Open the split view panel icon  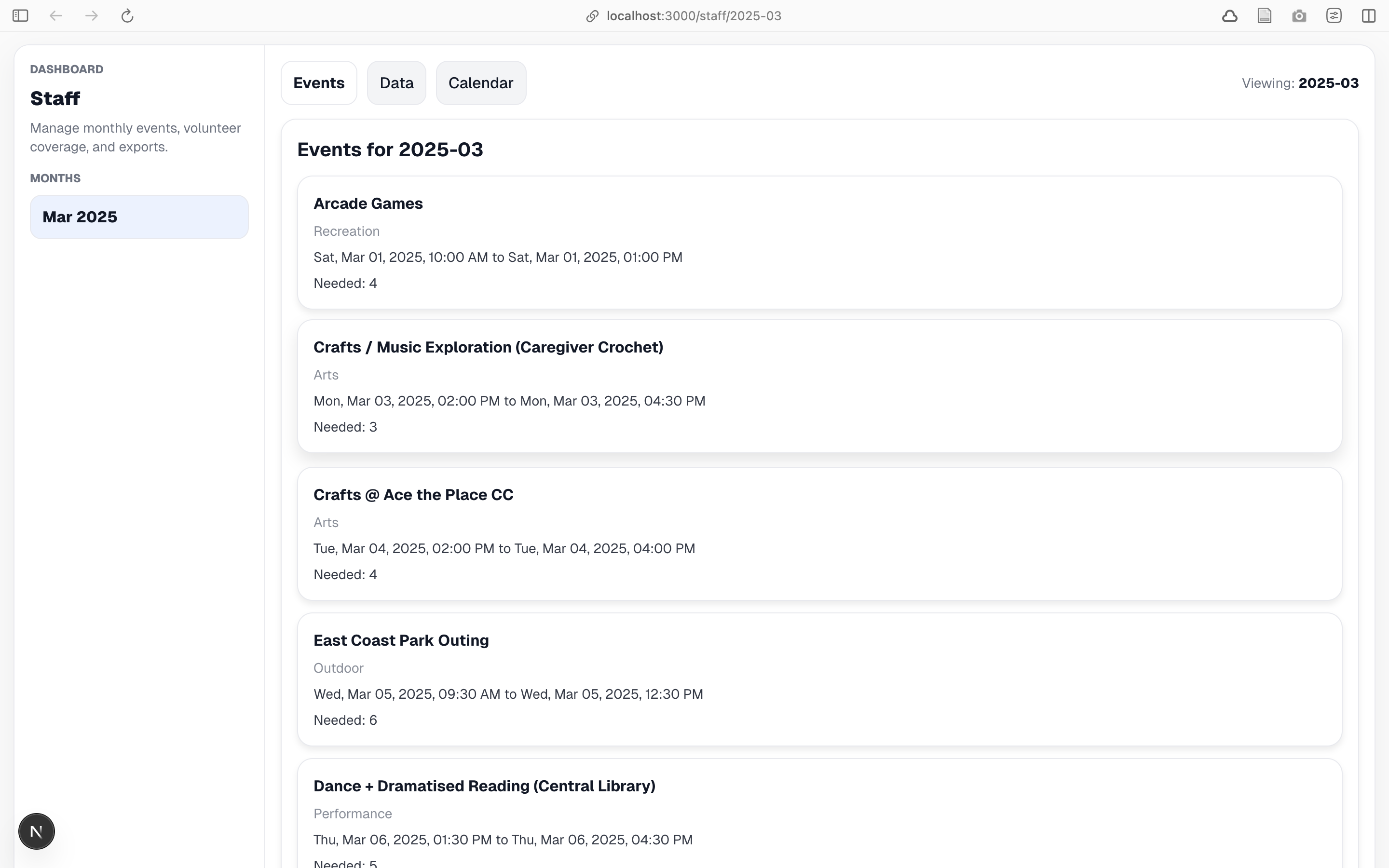coord(1368,15)
